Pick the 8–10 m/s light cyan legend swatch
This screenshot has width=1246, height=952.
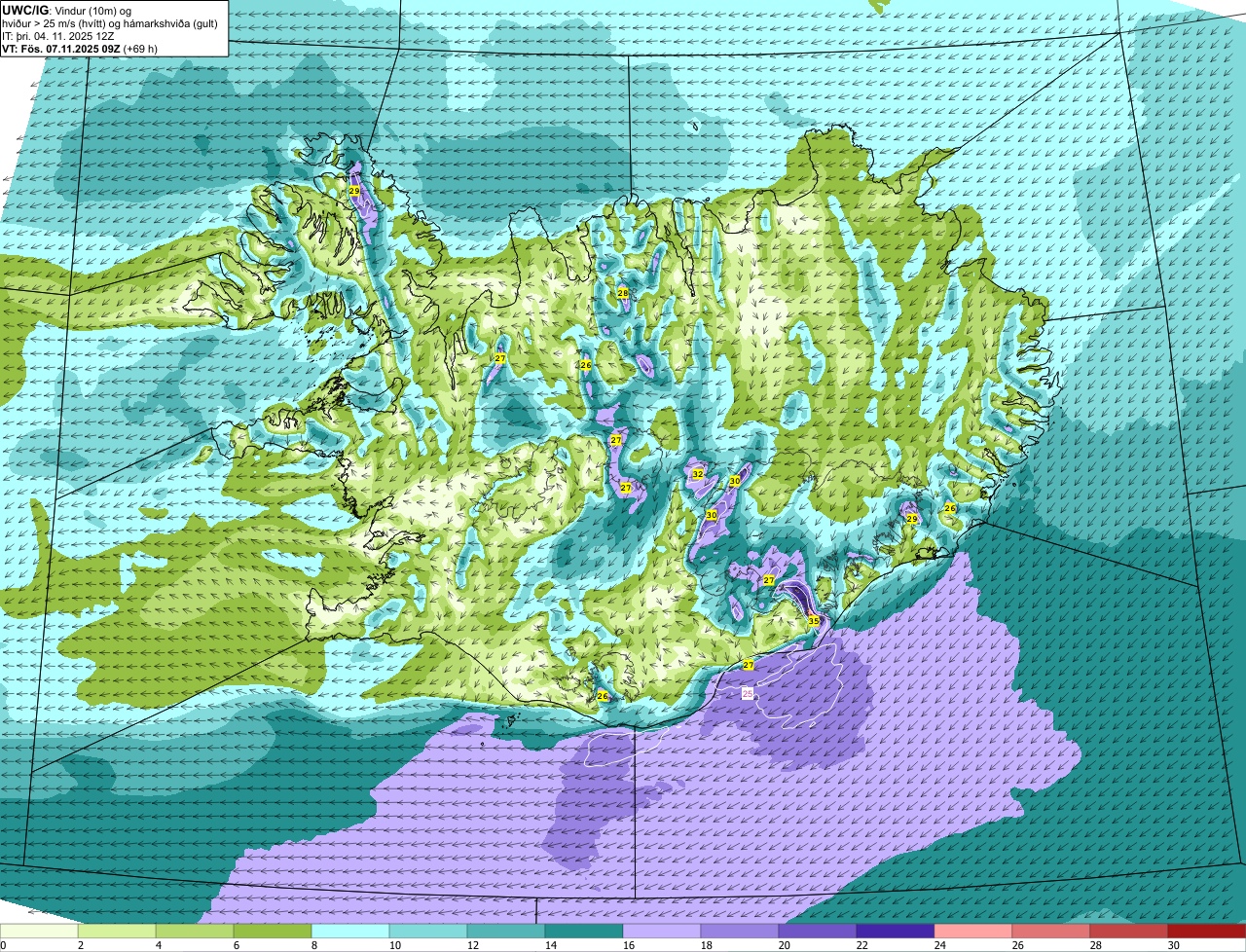point(350,931)
